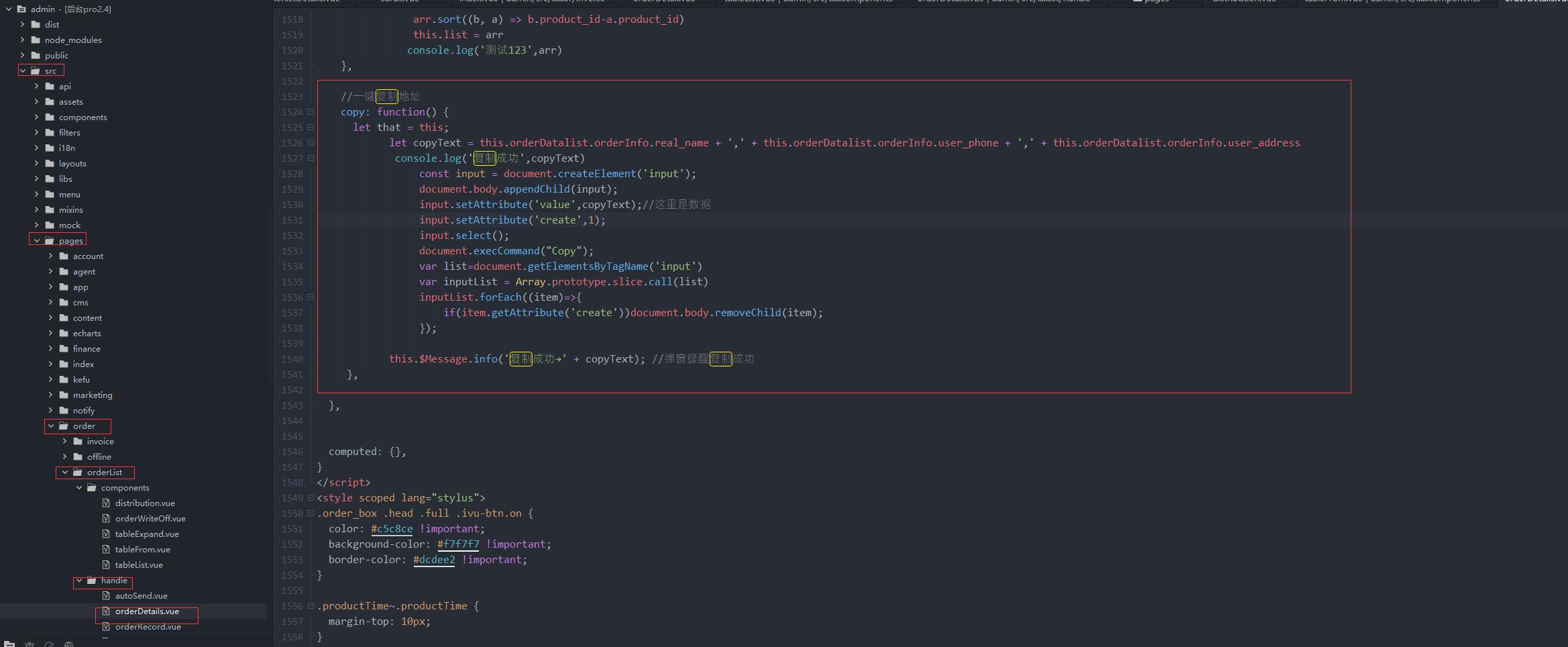Viewport: 1568px width, 647px height.
Task: Click the offline folder icon
Action: click(x=78, y=456)
